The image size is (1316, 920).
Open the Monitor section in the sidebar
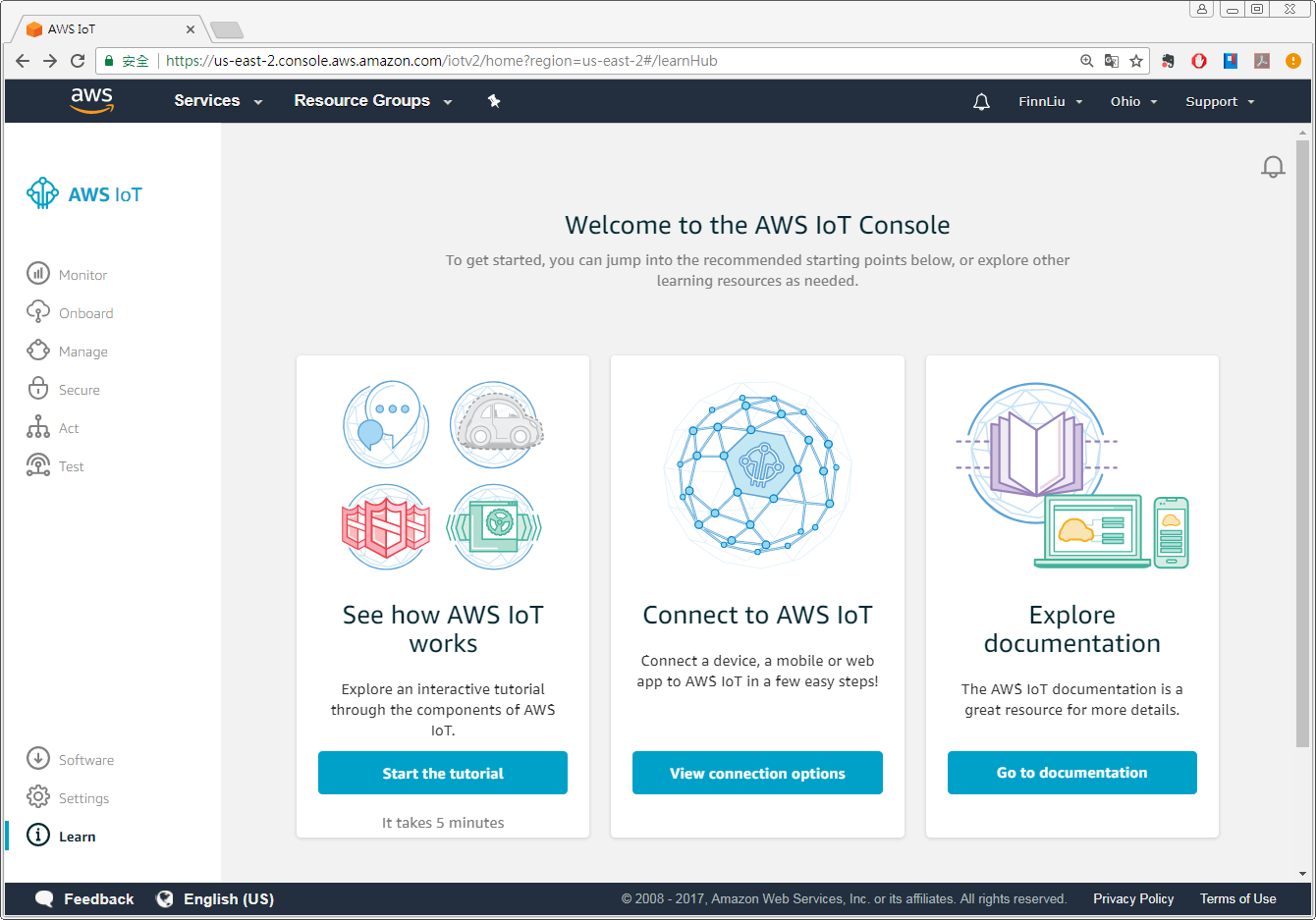coord(82,275)
